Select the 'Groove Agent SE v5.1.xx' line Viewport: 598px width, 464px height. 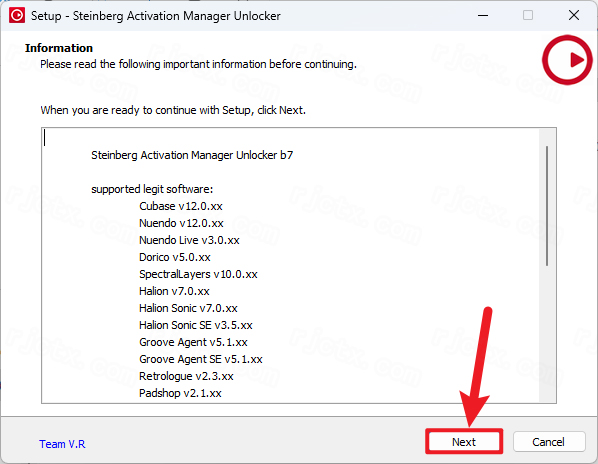click(x=201, y=359)
